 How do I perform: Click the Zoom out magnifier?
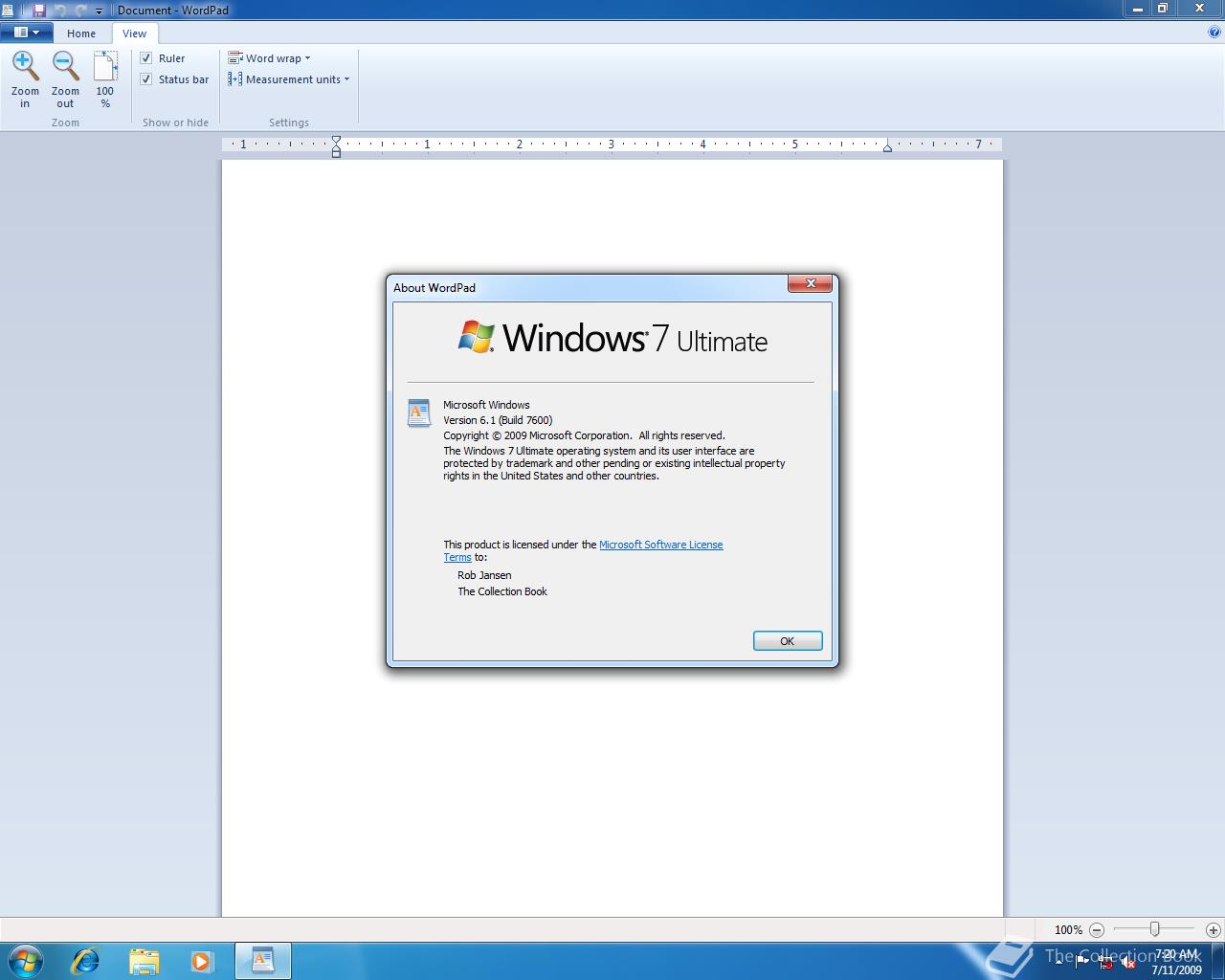coord(65,66)
